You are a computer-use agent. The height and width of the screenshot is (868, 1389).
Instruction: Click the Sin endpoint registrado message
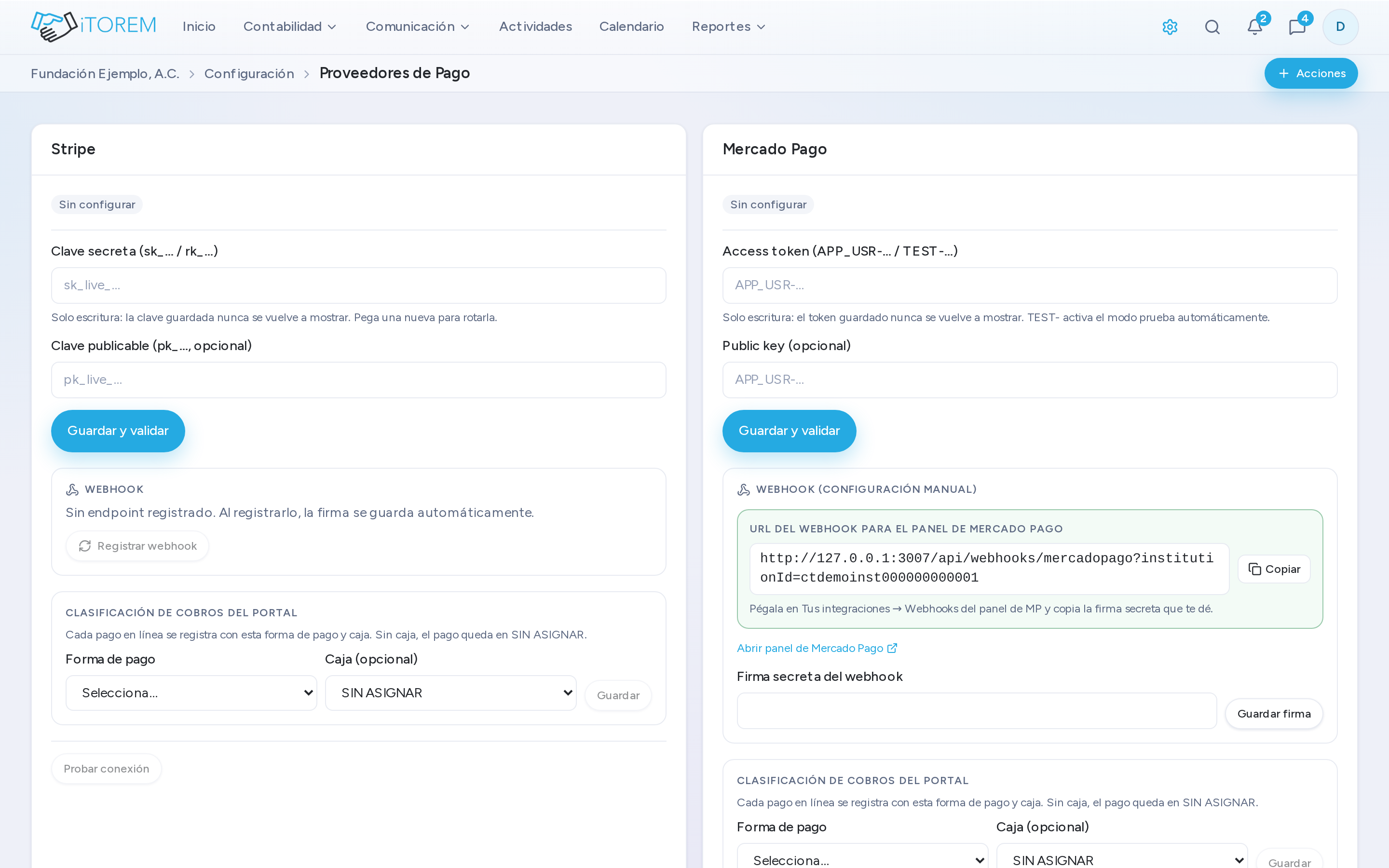coord(300,513)
